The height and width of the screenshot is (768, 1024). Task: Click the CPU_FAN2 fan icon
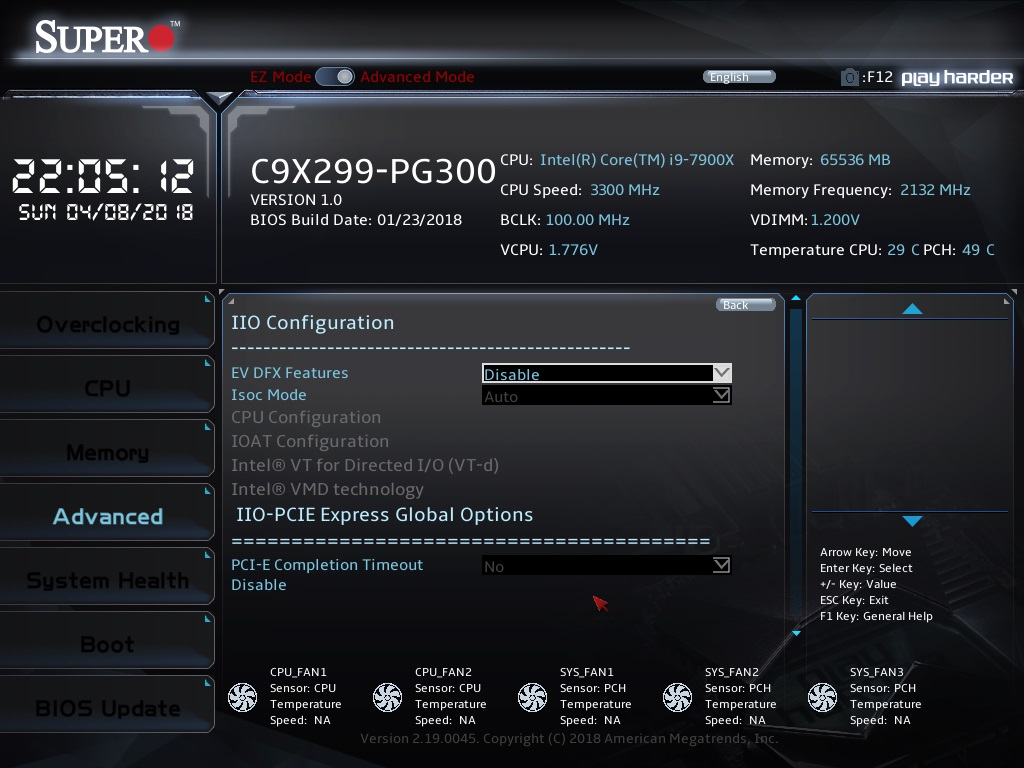(x=387, y=697)
